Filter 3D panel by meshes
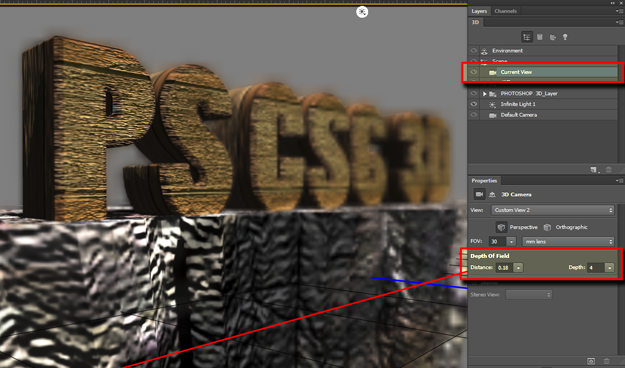The width and height of the screenshot is (625, 368). pos(540,37)
